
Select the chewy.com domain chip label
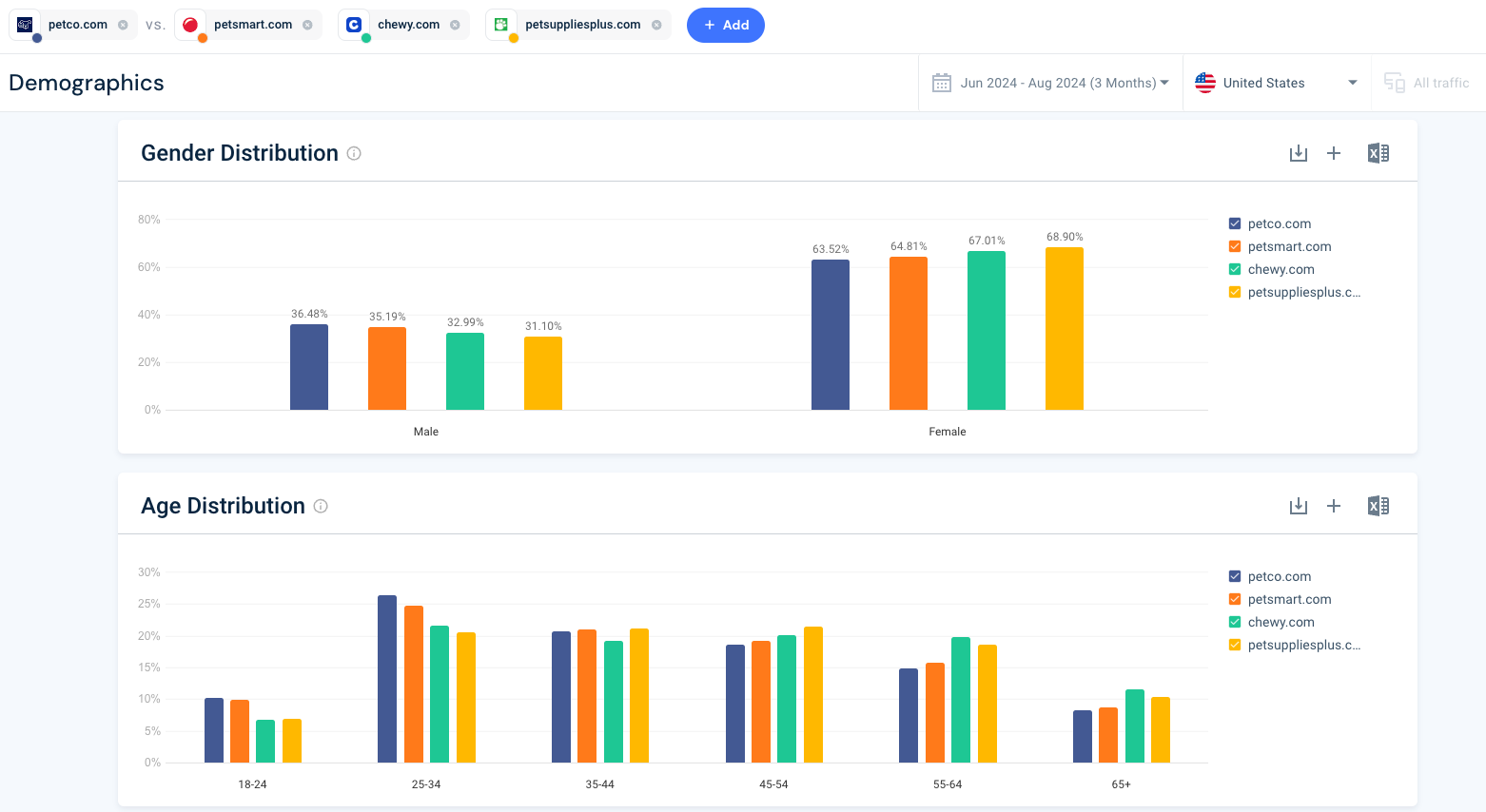(x=409, y=25)
